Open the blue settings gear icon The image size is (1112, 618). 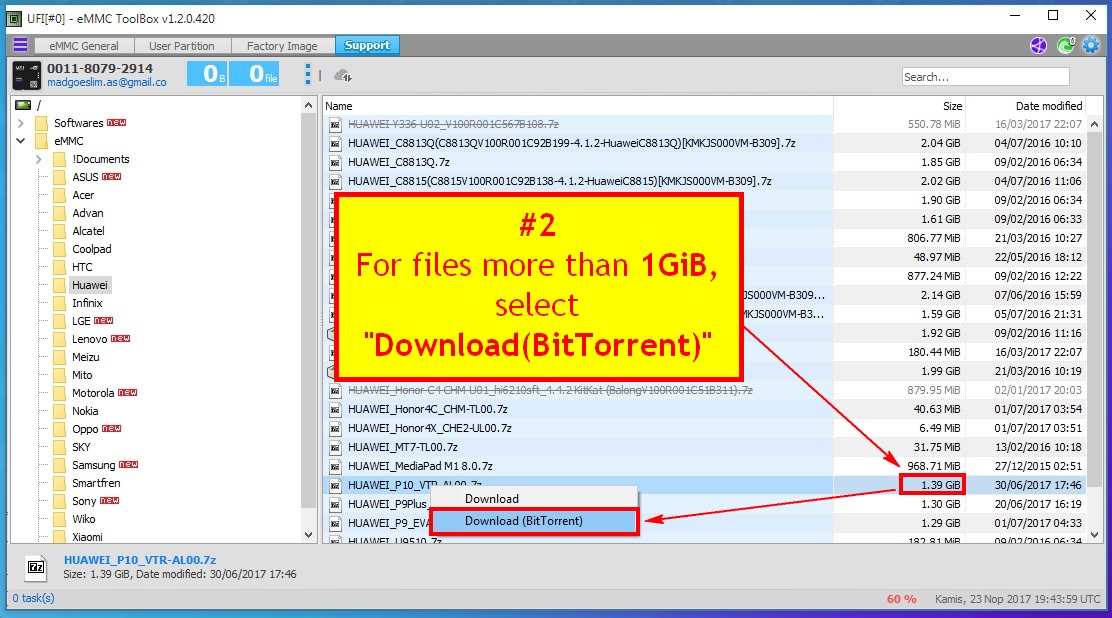(x=1091, y=45)
